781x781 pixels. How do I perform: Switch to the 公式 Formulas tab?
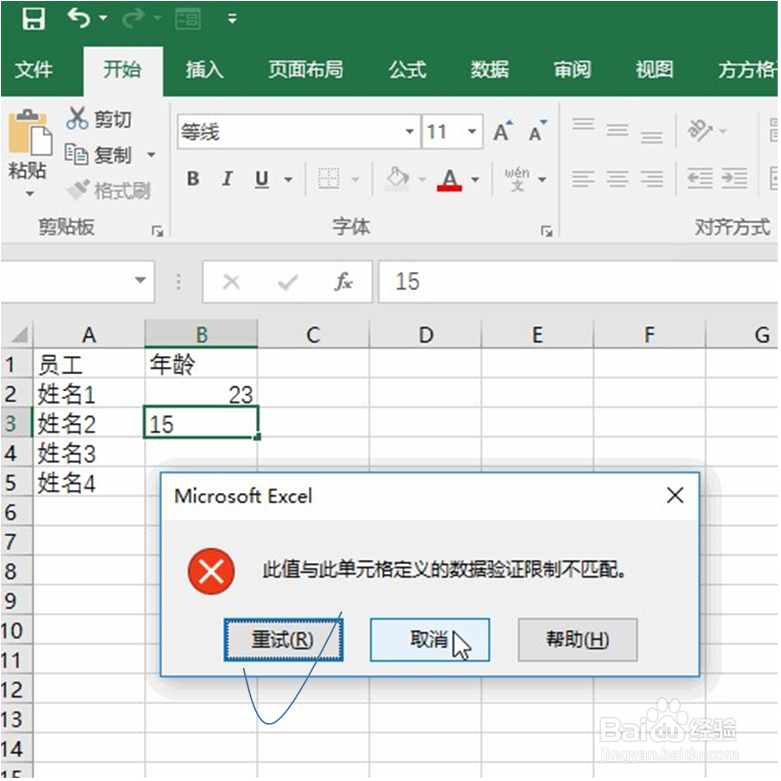coord(407,70)
